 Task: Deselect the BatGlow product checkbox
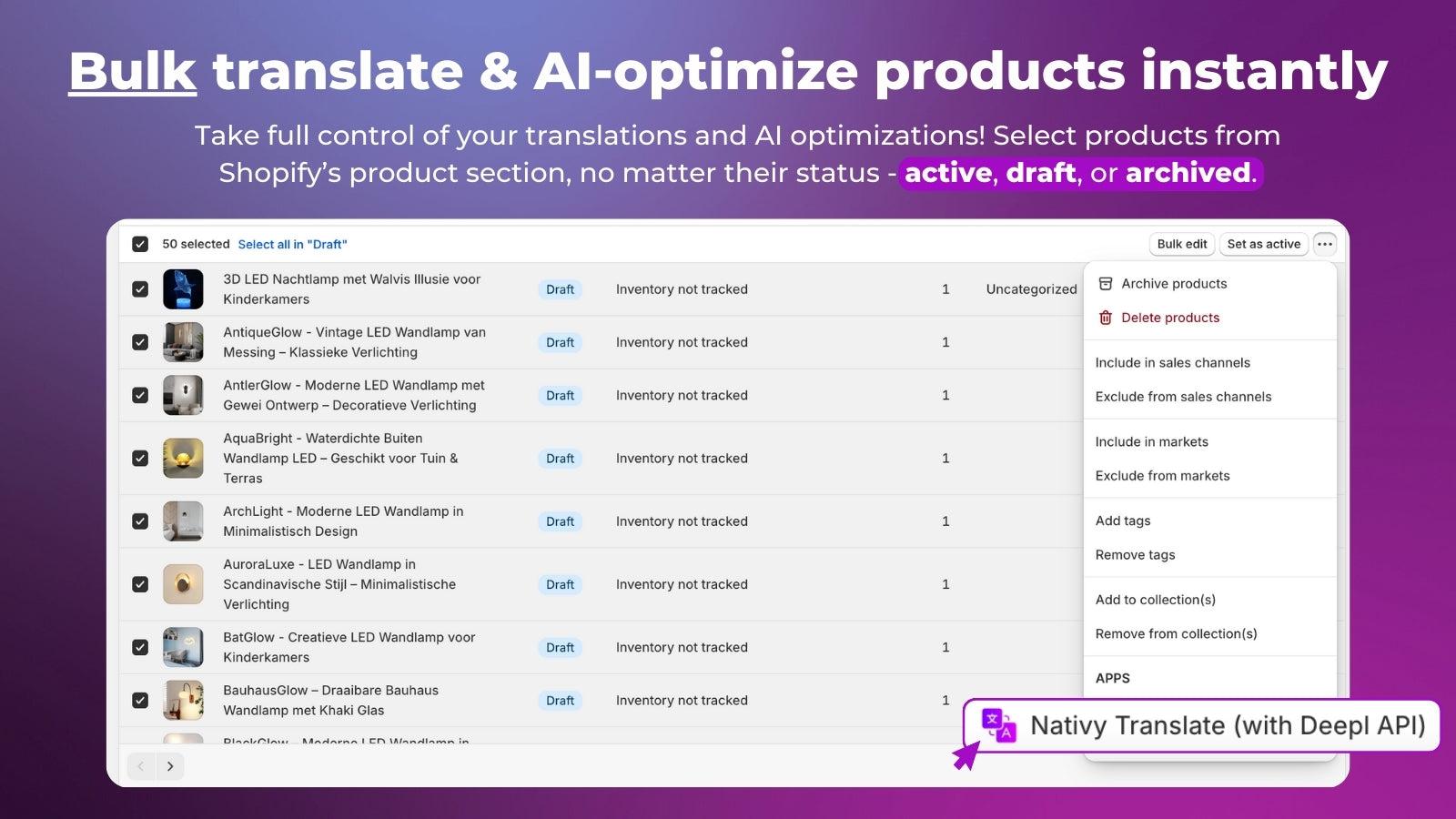click(140, 647)
